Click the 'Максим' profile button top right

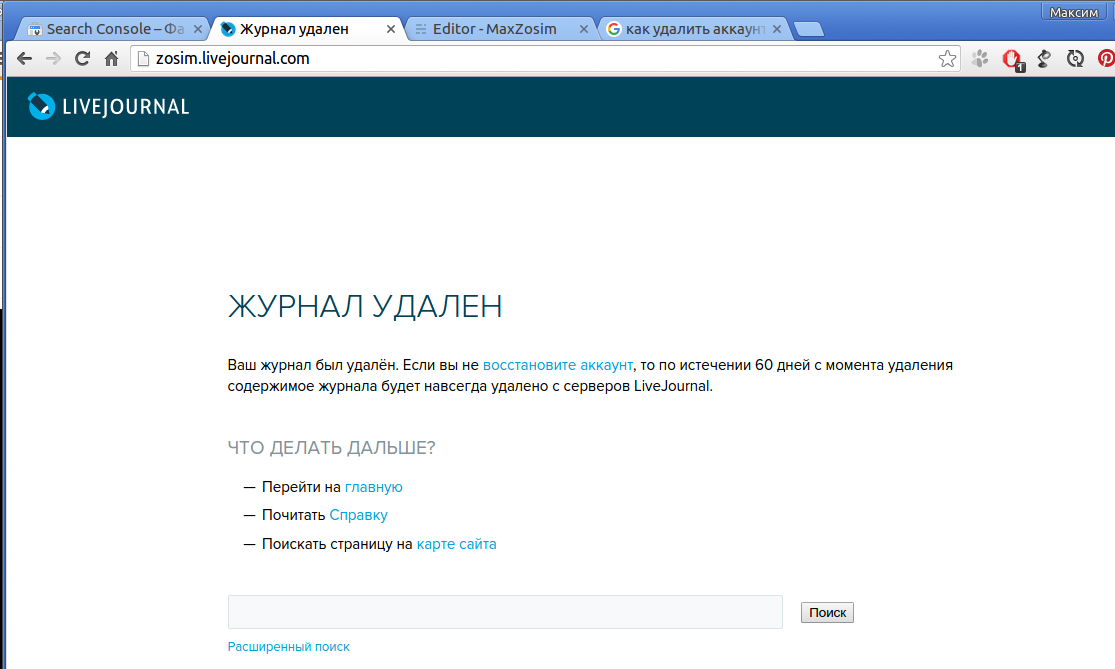click(x=1074, y=11)
